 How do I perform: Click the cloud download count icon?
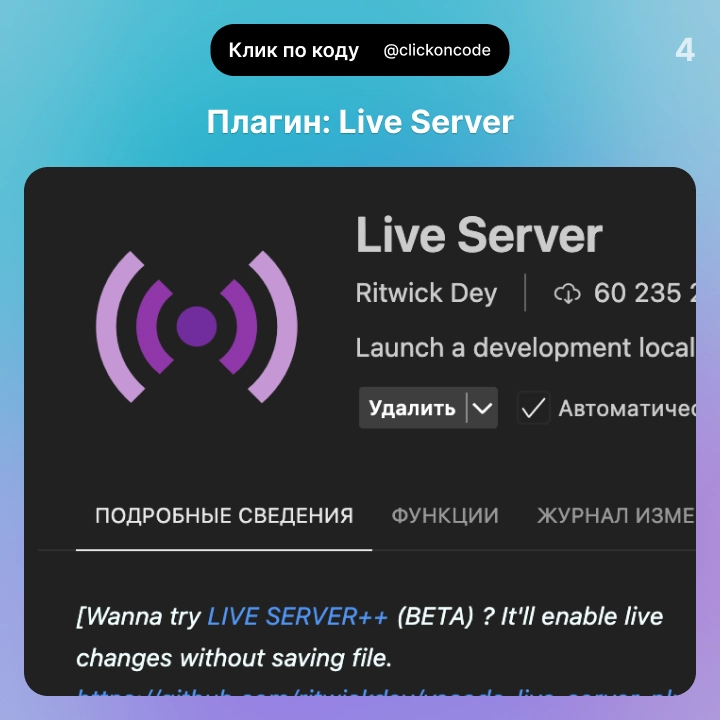point(567,293)
